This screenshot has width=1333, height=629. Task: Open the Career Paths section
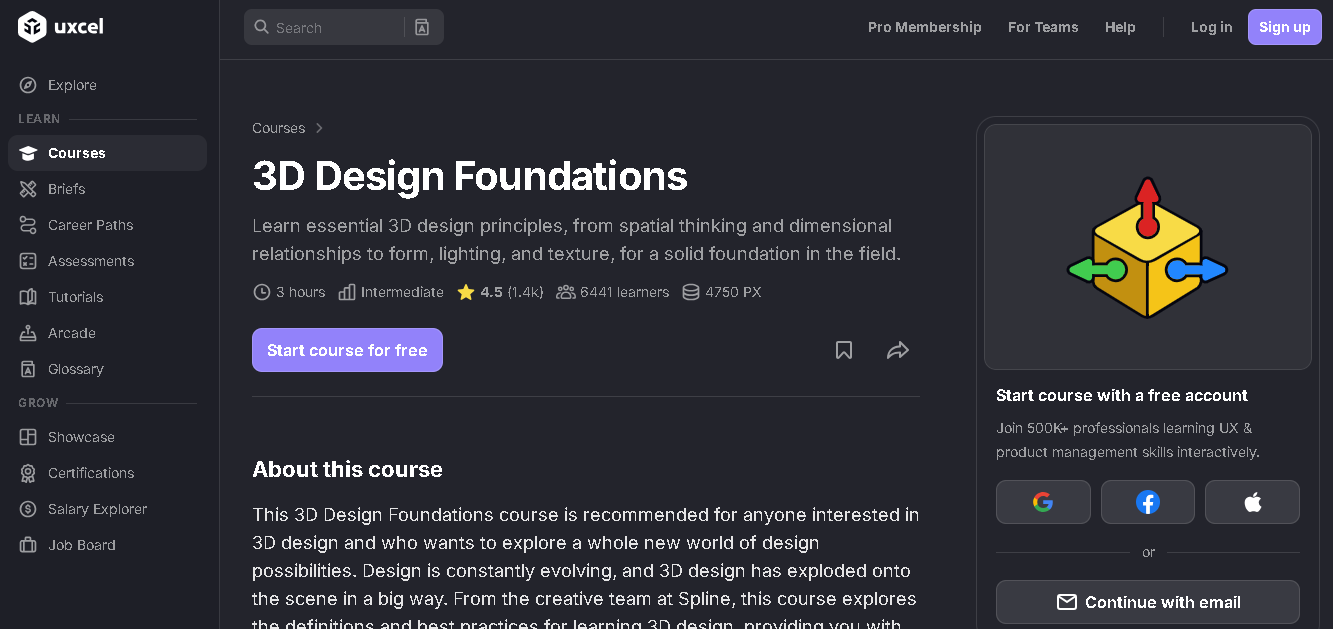tap(91, 224)
